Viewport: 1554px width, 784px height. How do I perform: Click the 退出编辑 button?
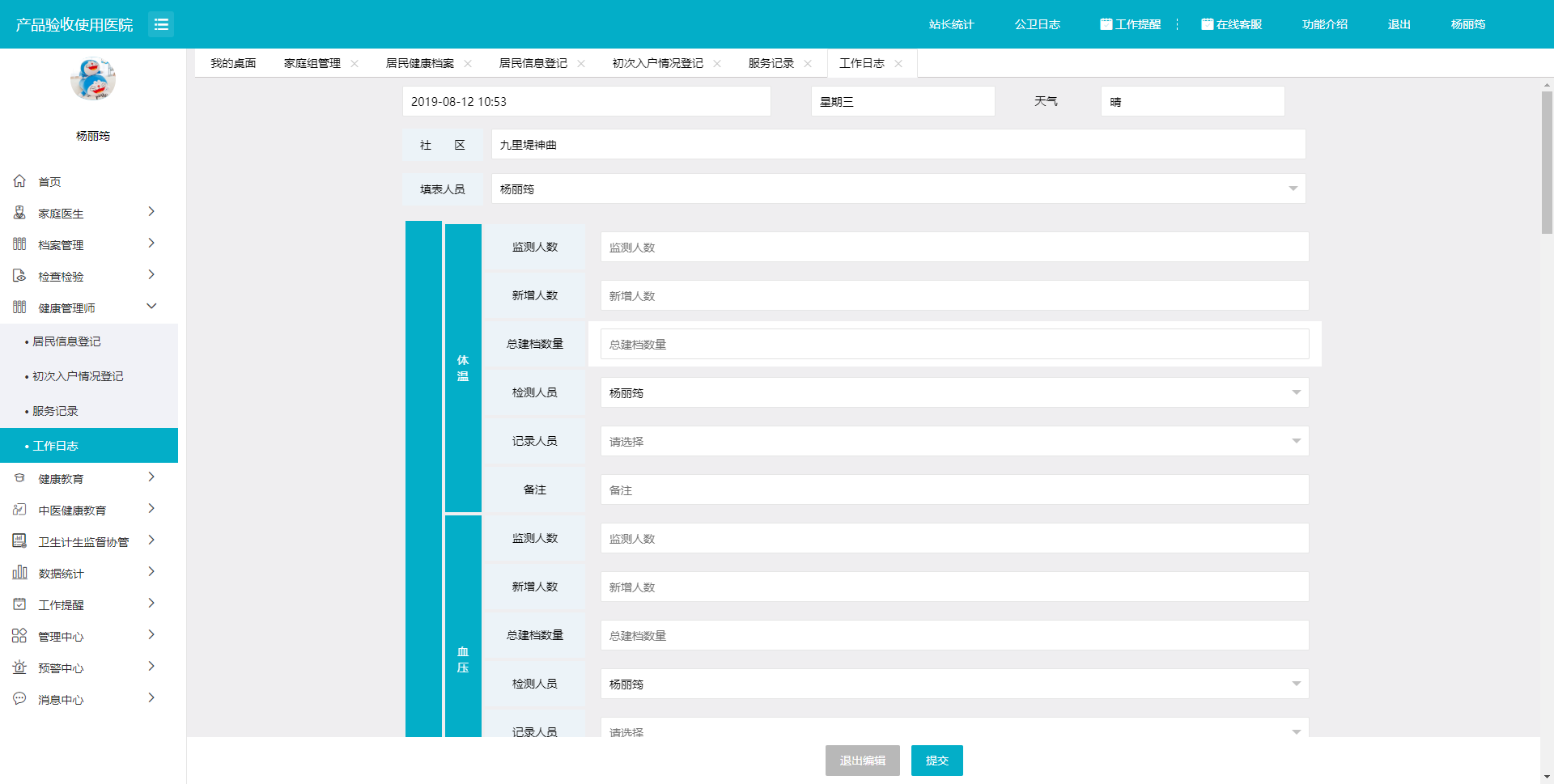click(x=862, y=761)
